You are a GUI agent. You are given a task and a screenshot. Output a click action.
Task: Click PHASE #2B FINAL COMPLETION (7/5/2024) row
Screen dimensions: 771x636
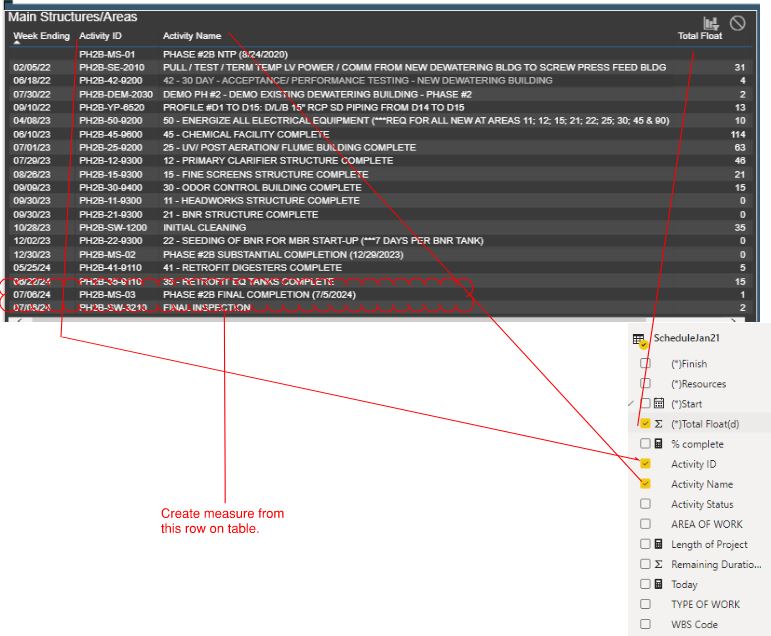pos(259,295)
